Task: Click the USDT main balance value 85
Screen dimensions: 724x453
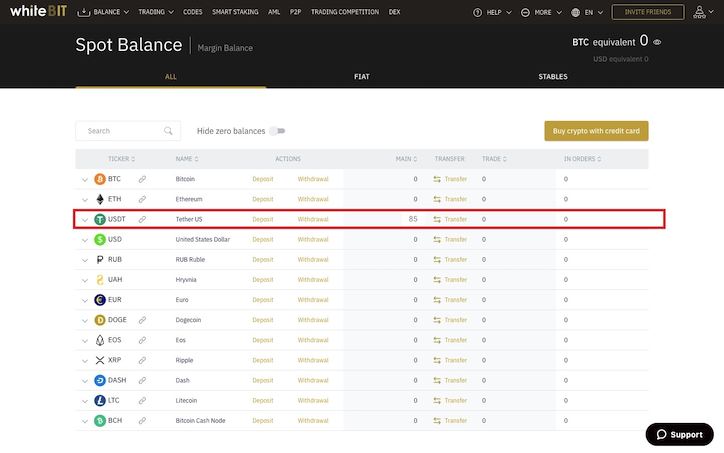Action: point(413,219)
